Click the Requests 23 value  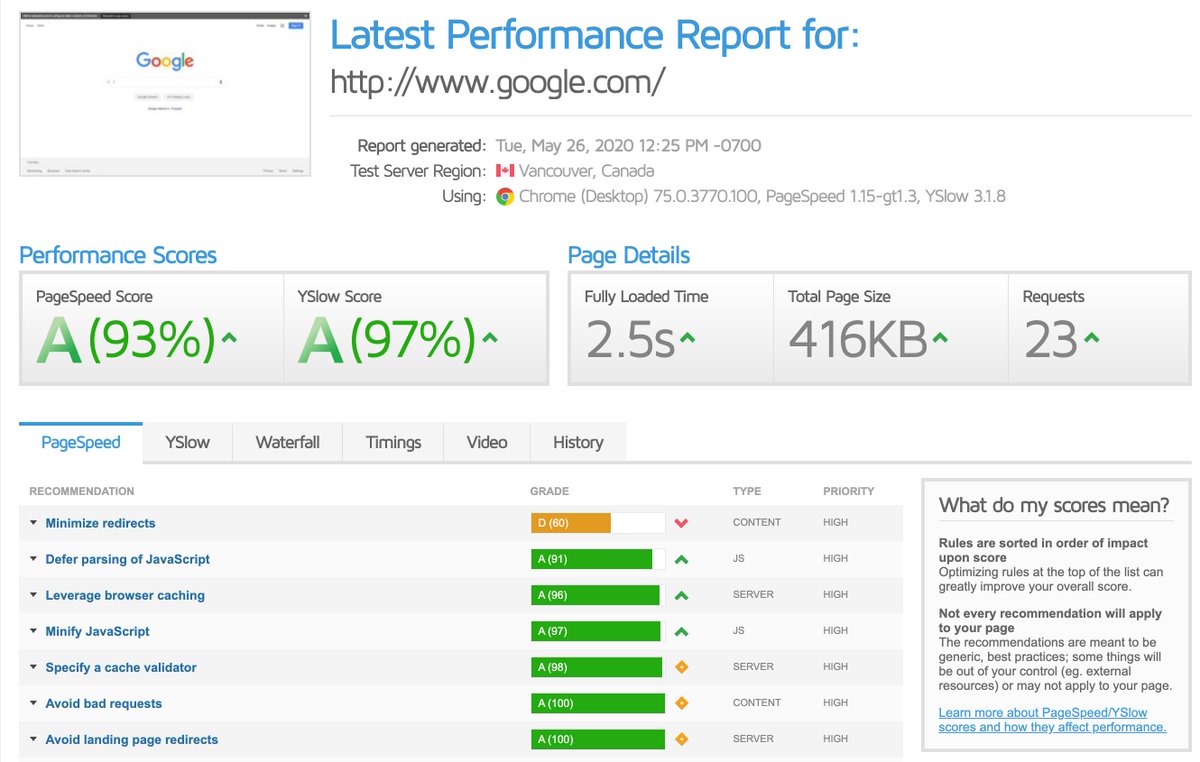coord(1050,341)
